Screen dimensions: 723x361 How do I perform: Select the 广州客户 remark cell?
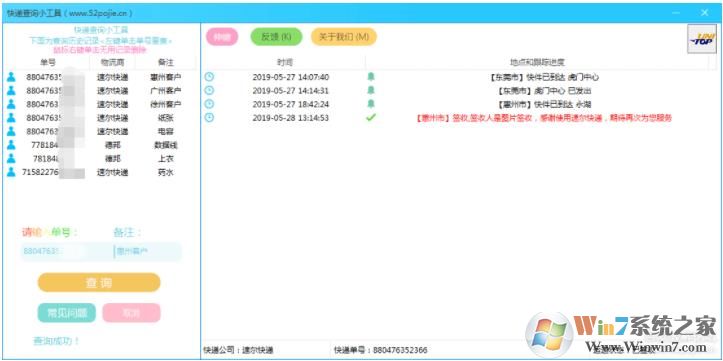pyautogui.click(x=166, y=91)
